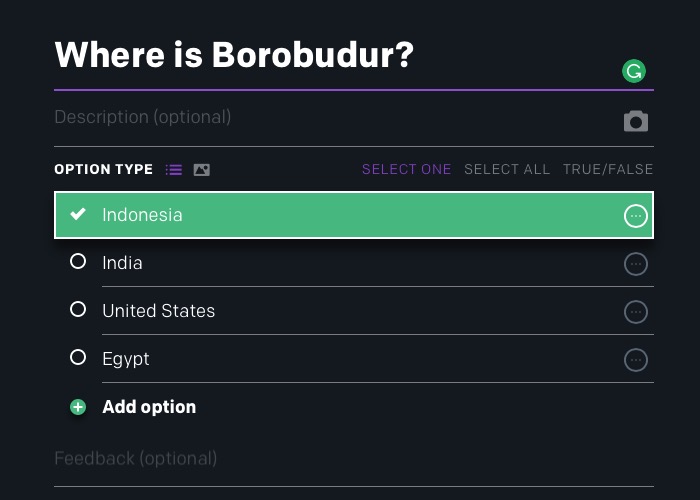Viewport: 700px width, 500px height.
Task: Open more options for Indonesia
Action: click(636, 216)
